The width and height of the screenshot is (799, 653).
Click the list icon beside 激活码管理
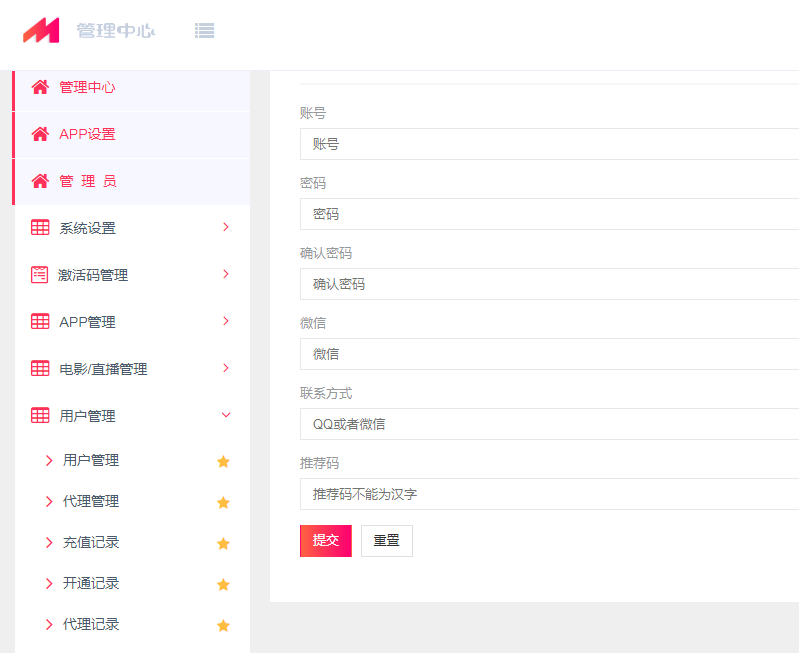[40, 275]
